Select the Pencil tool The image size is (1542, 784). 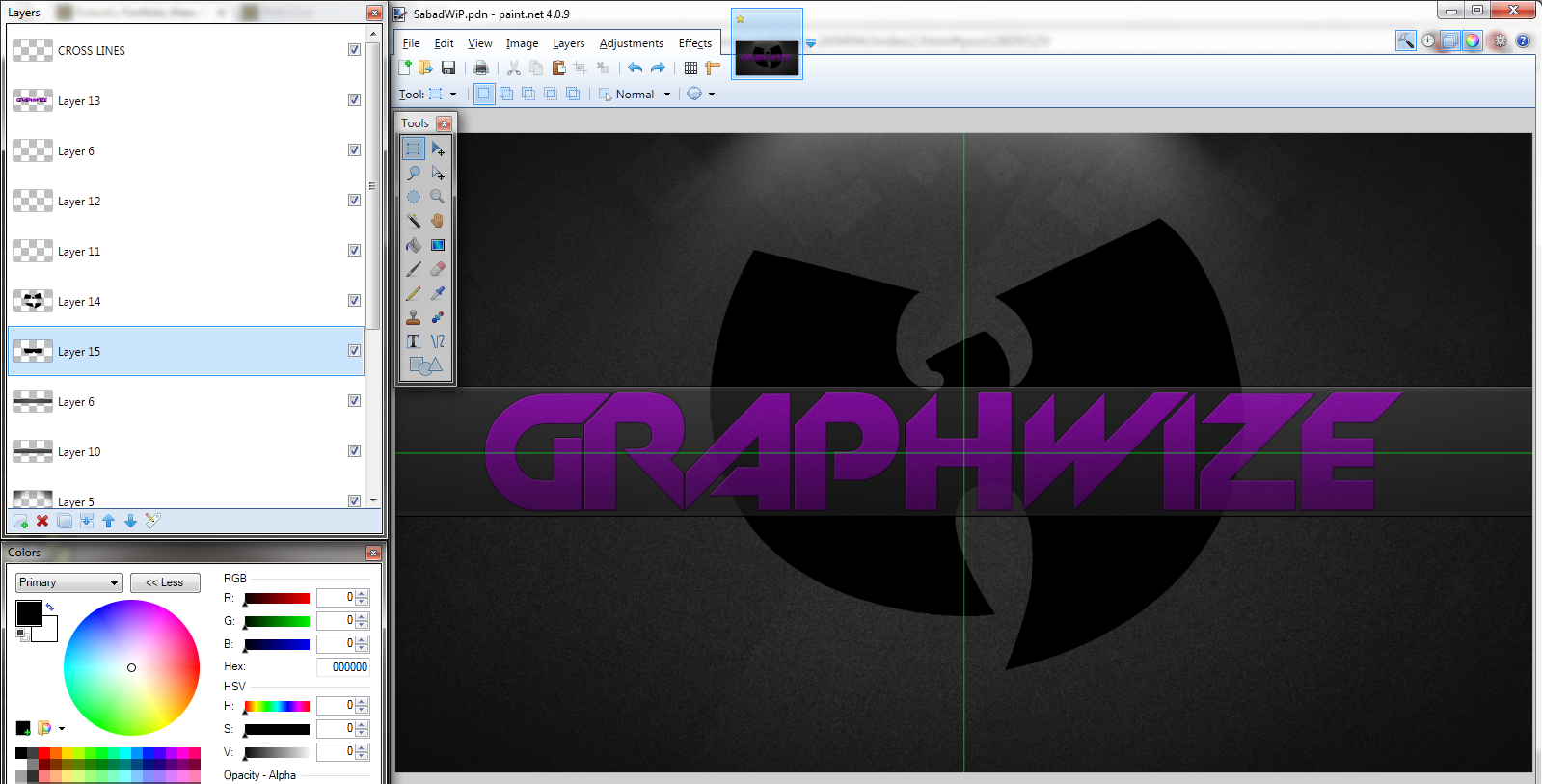(x=414, y=293)
